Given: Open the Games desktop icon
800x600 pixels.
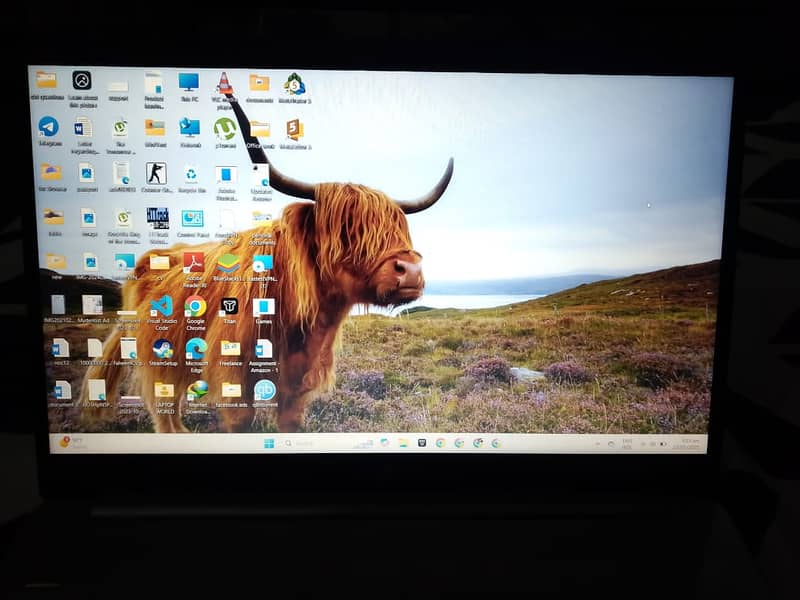Looking at the screenshot, I should (264, 308).
